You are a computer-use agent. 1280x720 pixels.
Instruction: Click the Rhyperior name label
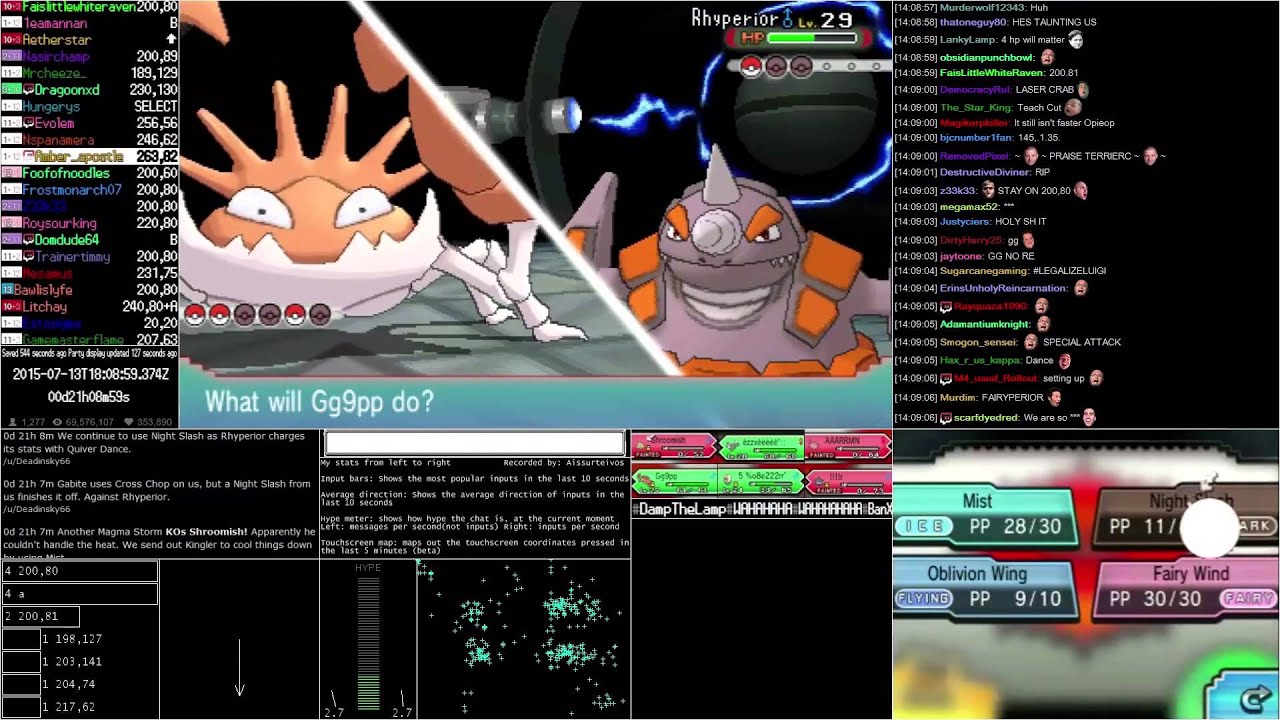734,18
